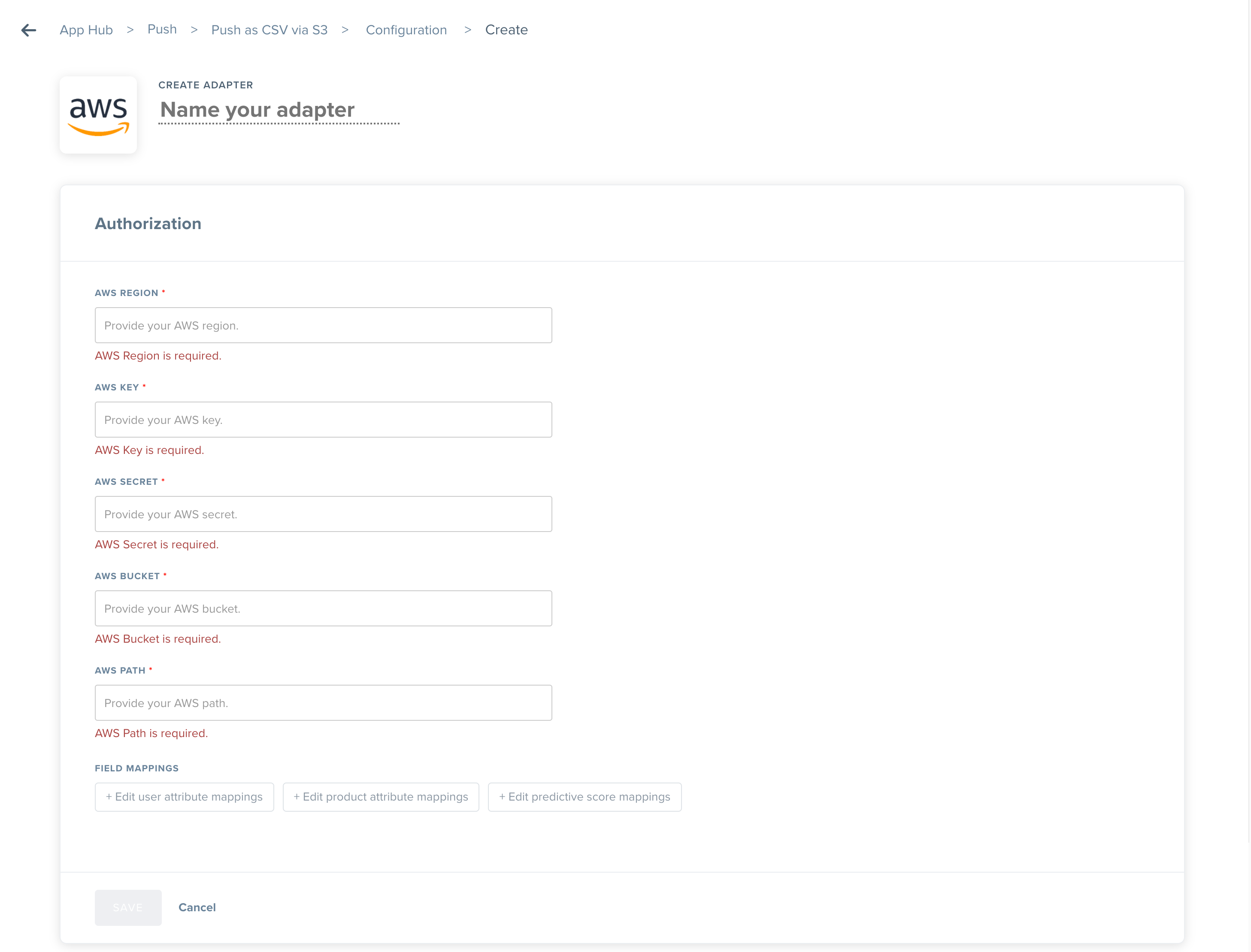
Task: Click the SAVE button
Action: 128,907
